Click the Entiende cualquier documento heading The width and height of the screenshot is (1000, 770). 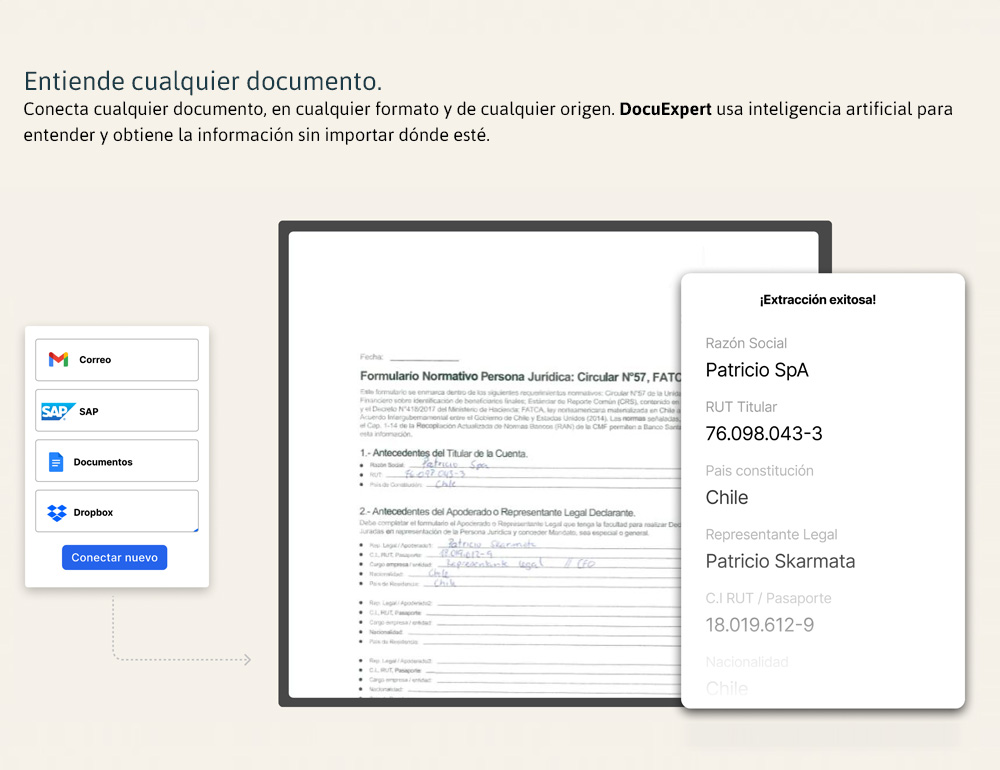[203, 80]
